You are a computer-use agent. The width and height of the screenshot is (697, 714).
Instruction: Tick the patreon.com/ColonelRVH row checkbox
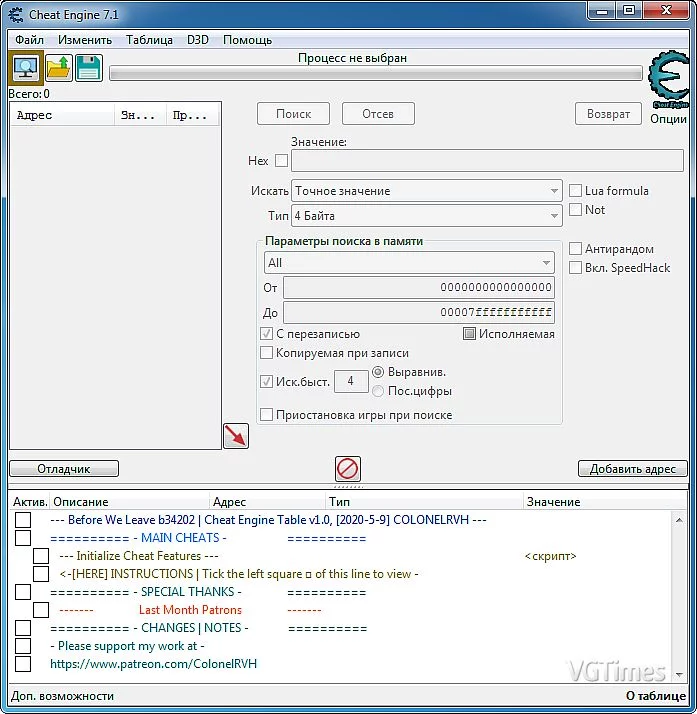tap(23, 664)
